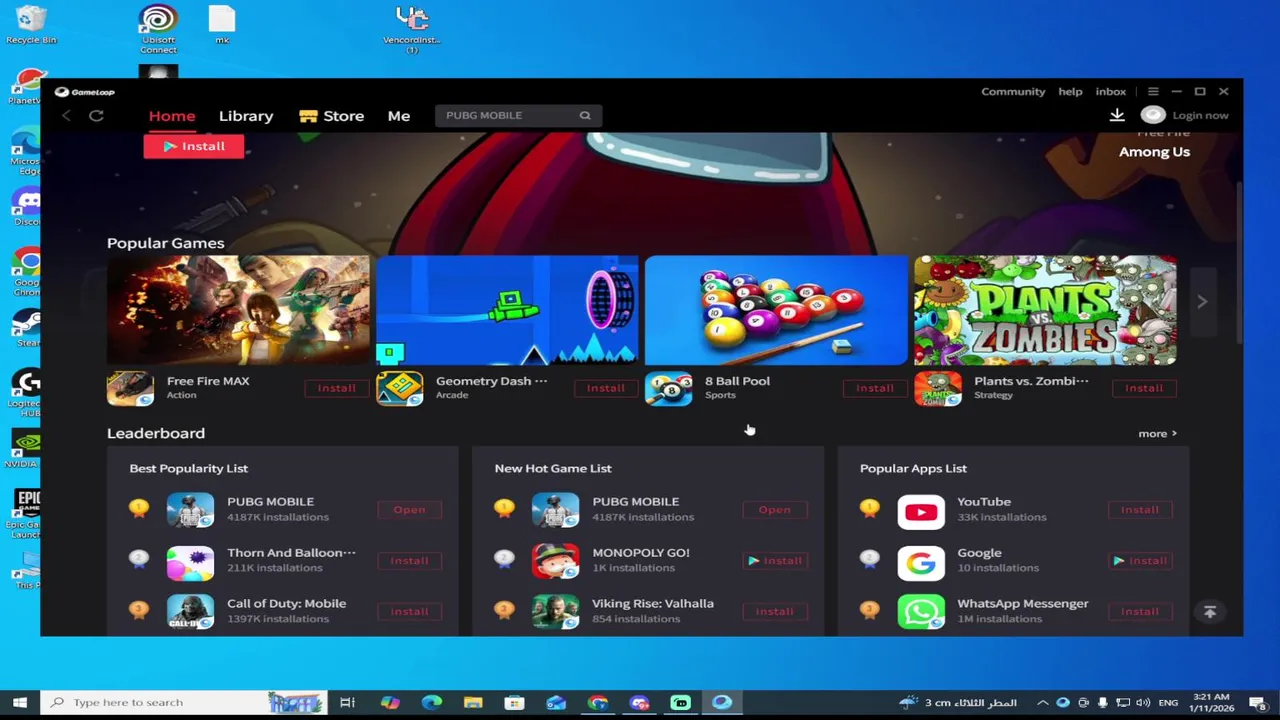Install Plants vs. Zombies
Image resolution: width=1280 pixels, height=720 pixels.
click(1143, 388)
